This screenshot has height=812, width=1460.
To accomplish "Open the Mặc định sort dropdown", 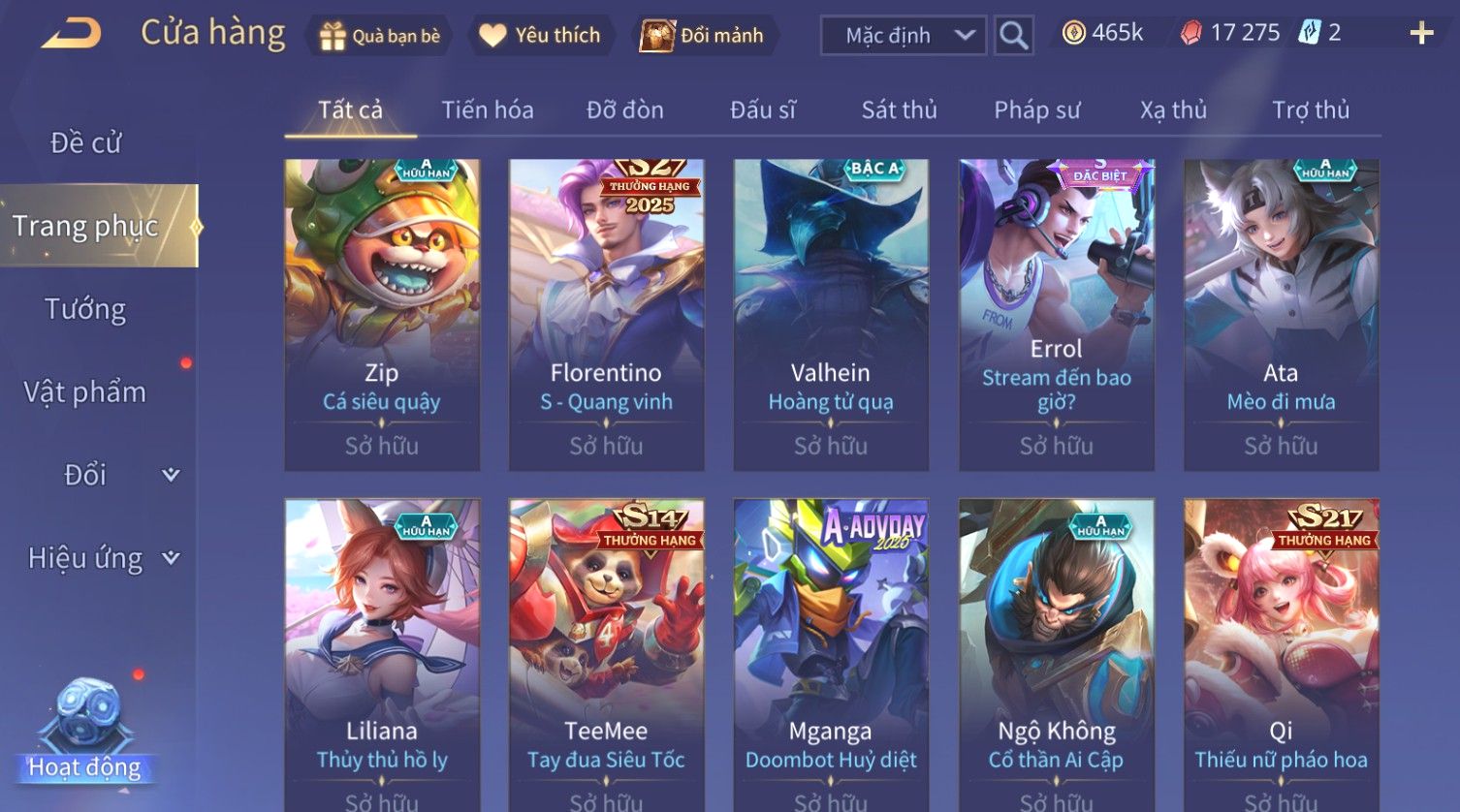I will point(904,36).
